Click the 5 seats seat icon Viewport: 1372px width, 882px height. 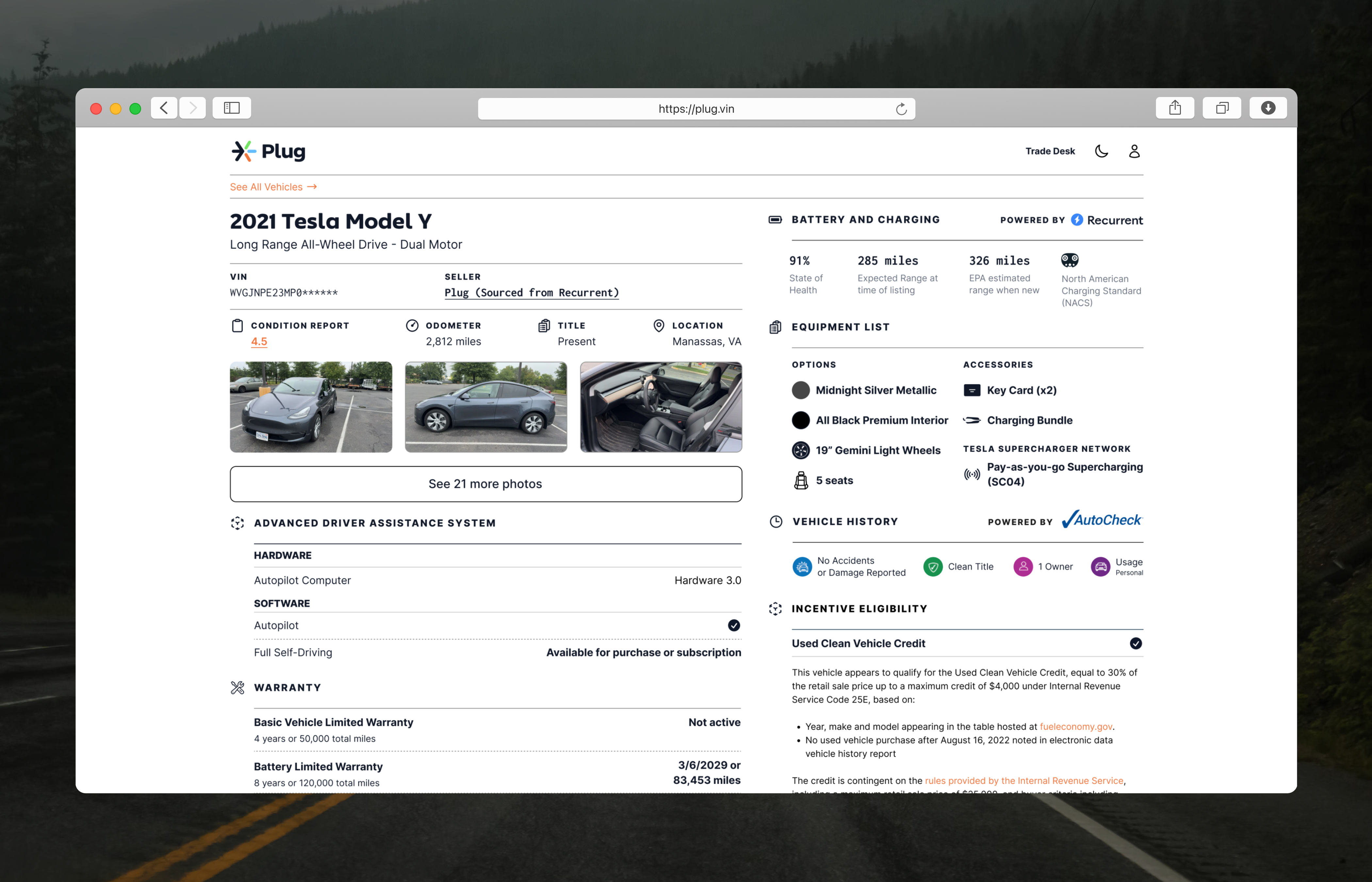[x=801, y=481]
